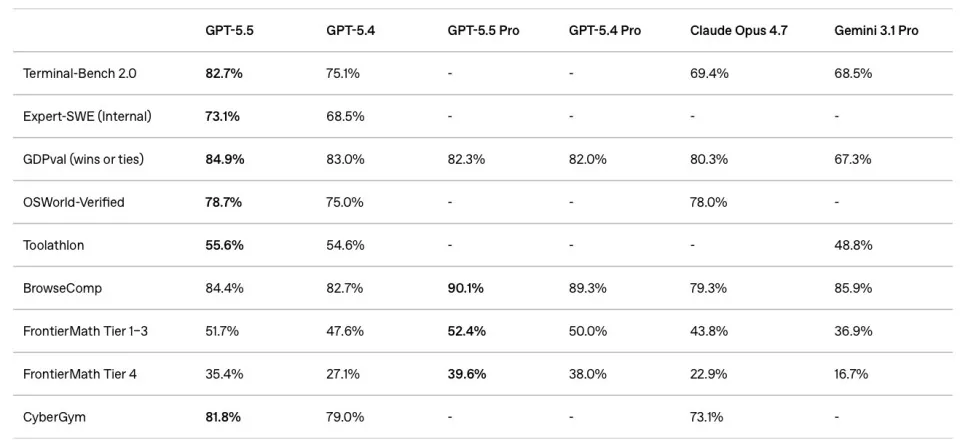The image size is (960, 447).
Task: Click the 16.7% Gemini FrontierMath Tier 4 value
Action: 851,374
